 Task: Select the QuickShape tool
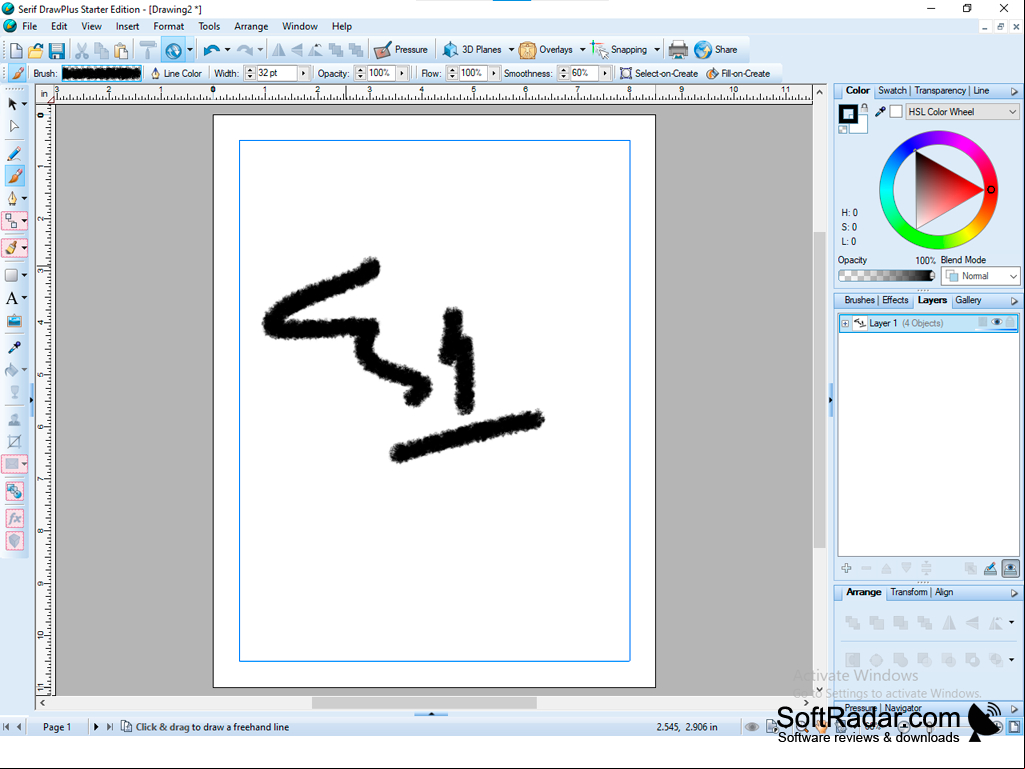pos(11,275)
